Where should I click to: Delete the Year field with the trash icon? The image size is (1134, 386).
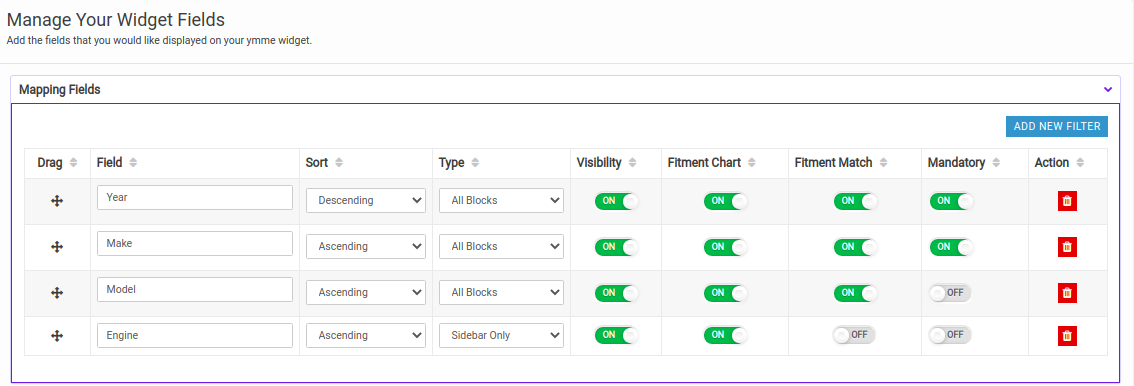(x=1067, y=201)
